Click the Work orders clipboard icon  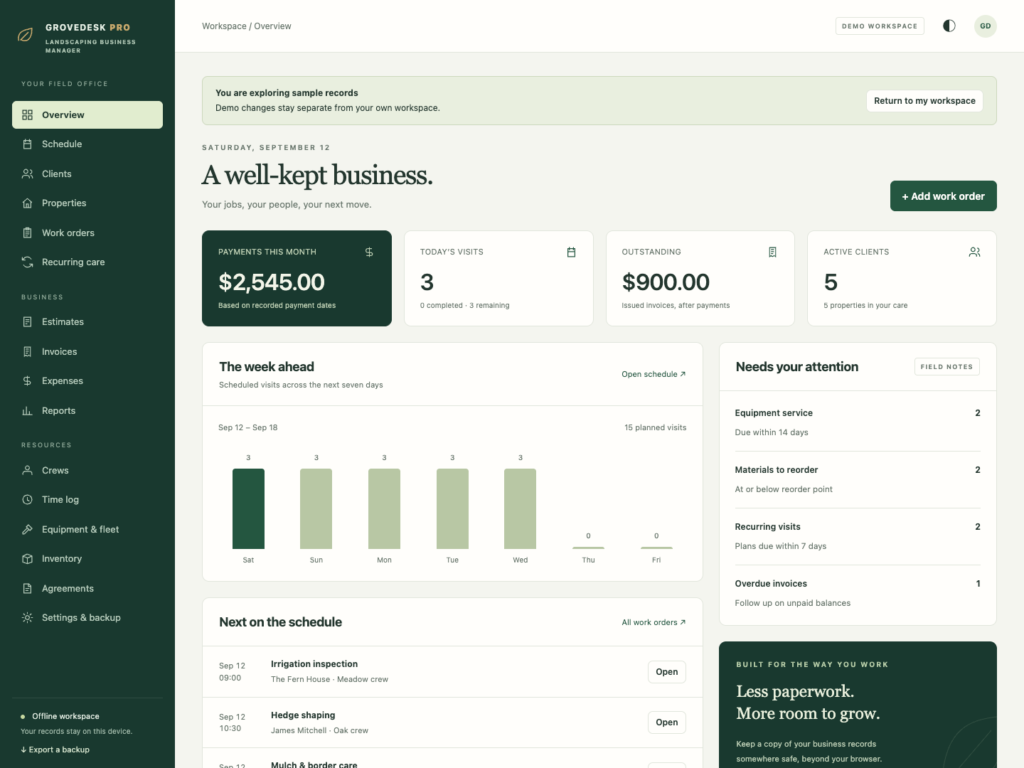tap(27, 232)
